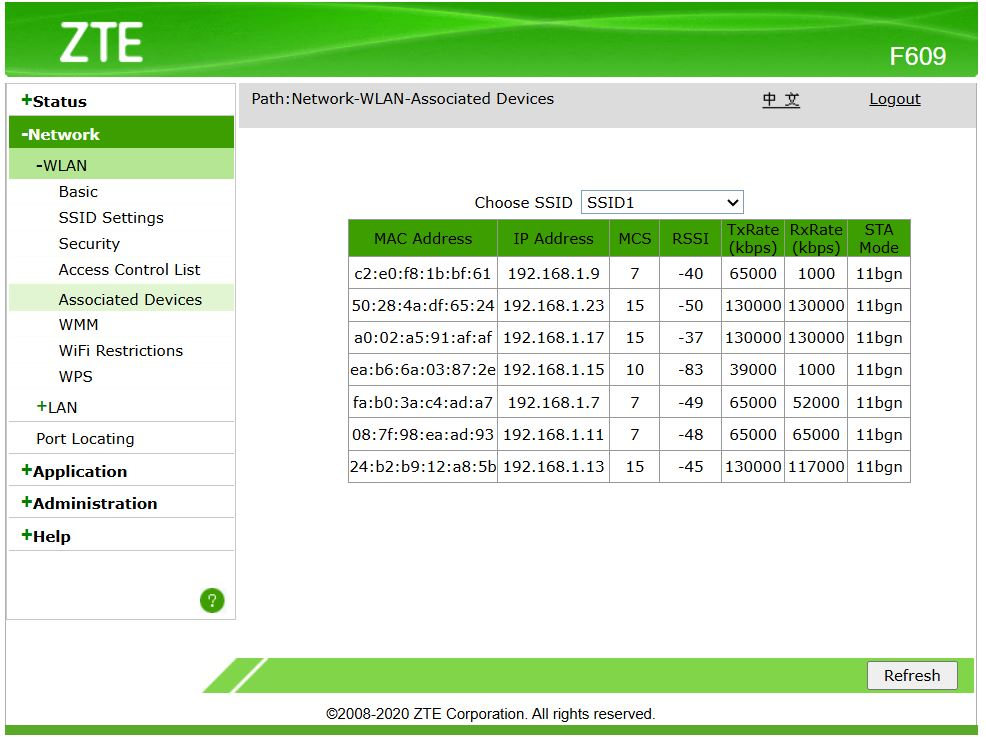Screen dimensions: 986x737
Task: Click the green help question mark icon
Action: (x=212, y=600)
